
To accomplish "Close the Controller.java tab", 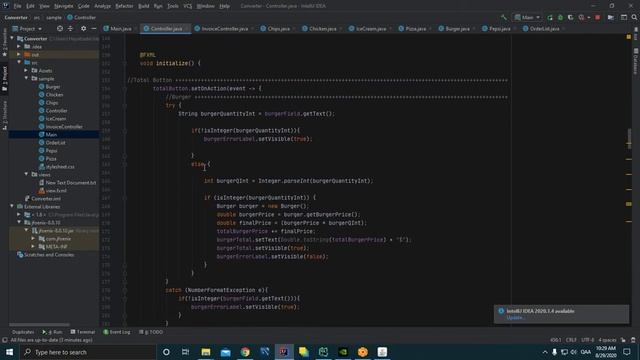I will tap(187, 29).
